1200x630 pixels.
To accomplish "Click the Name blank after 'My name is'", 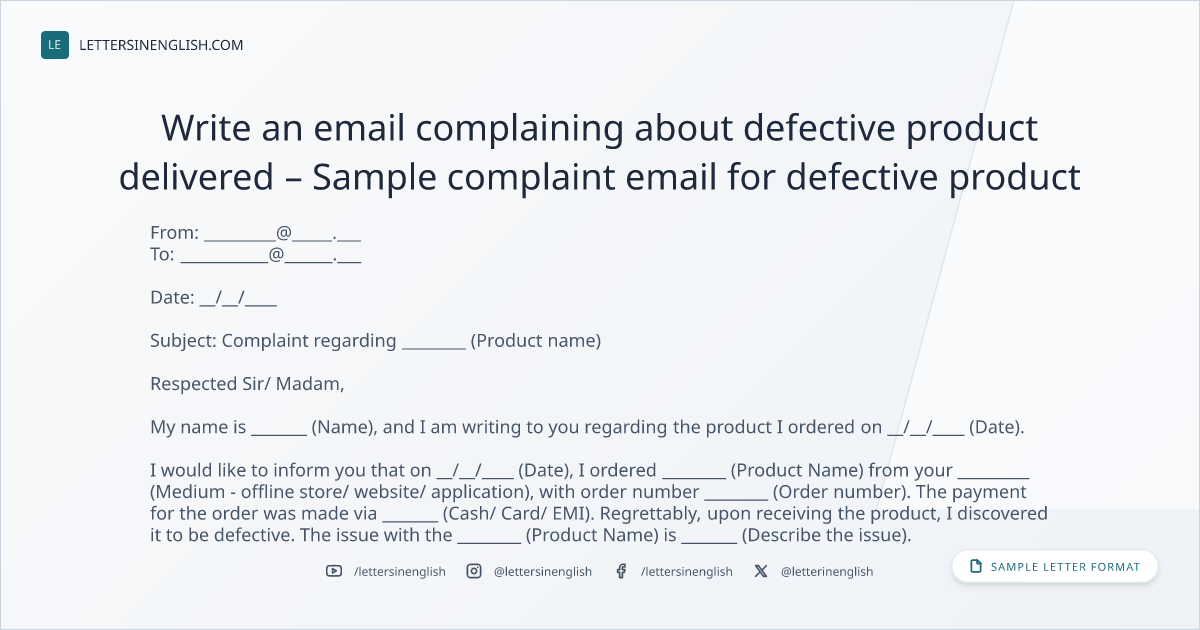I will tap(279, 427).
